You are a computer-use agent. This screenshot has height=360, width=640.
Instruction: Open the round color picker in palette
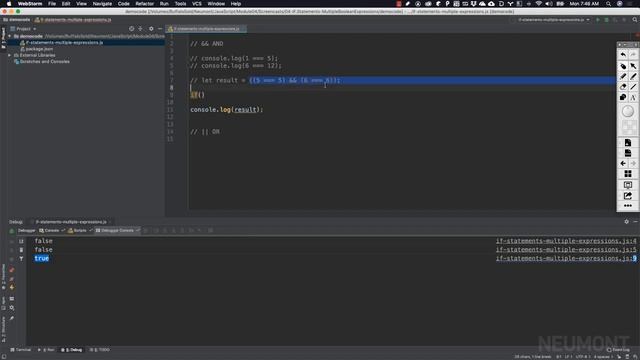(x=628, y=111)
